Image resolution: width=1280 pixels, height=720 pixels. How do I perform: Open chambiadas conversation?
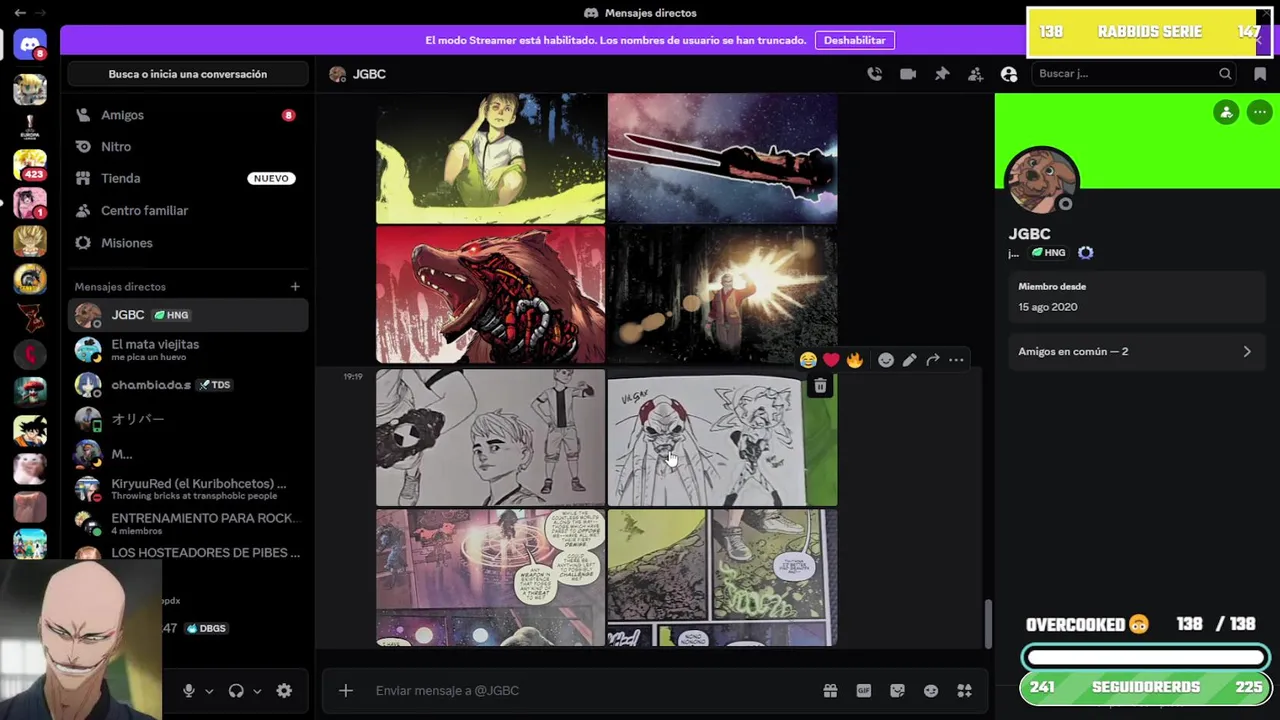(188, 385)
